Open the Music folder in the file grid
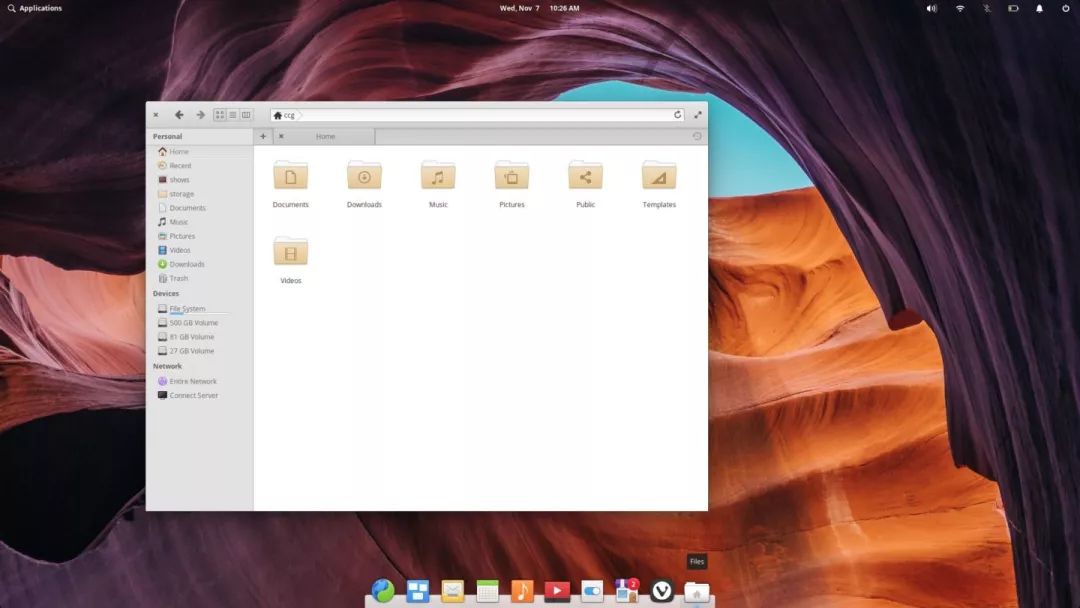The height and width of the screenshot is (608, 1080). (438, 176)
